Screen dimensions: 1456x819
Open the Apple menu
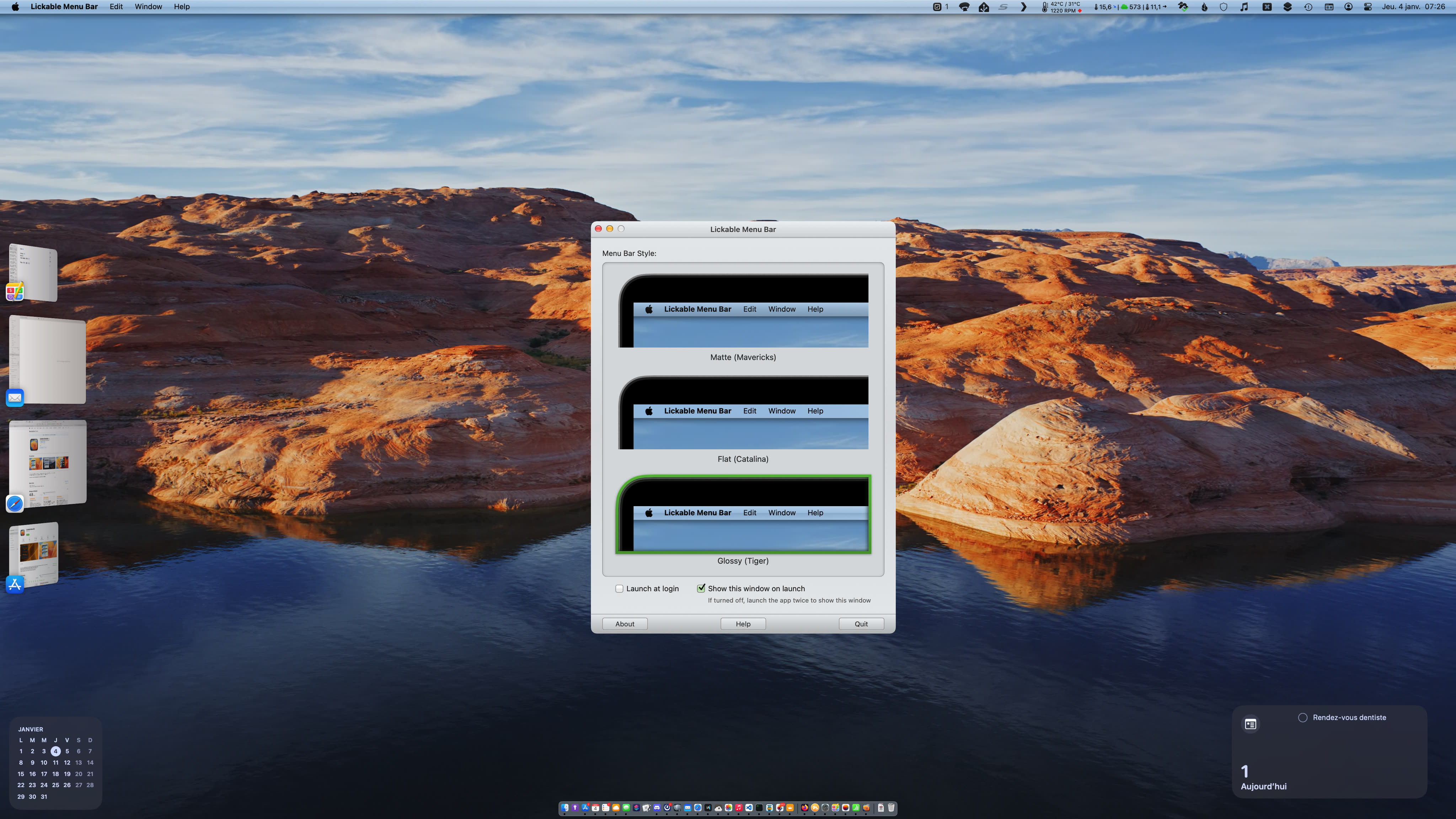point(15,7)
